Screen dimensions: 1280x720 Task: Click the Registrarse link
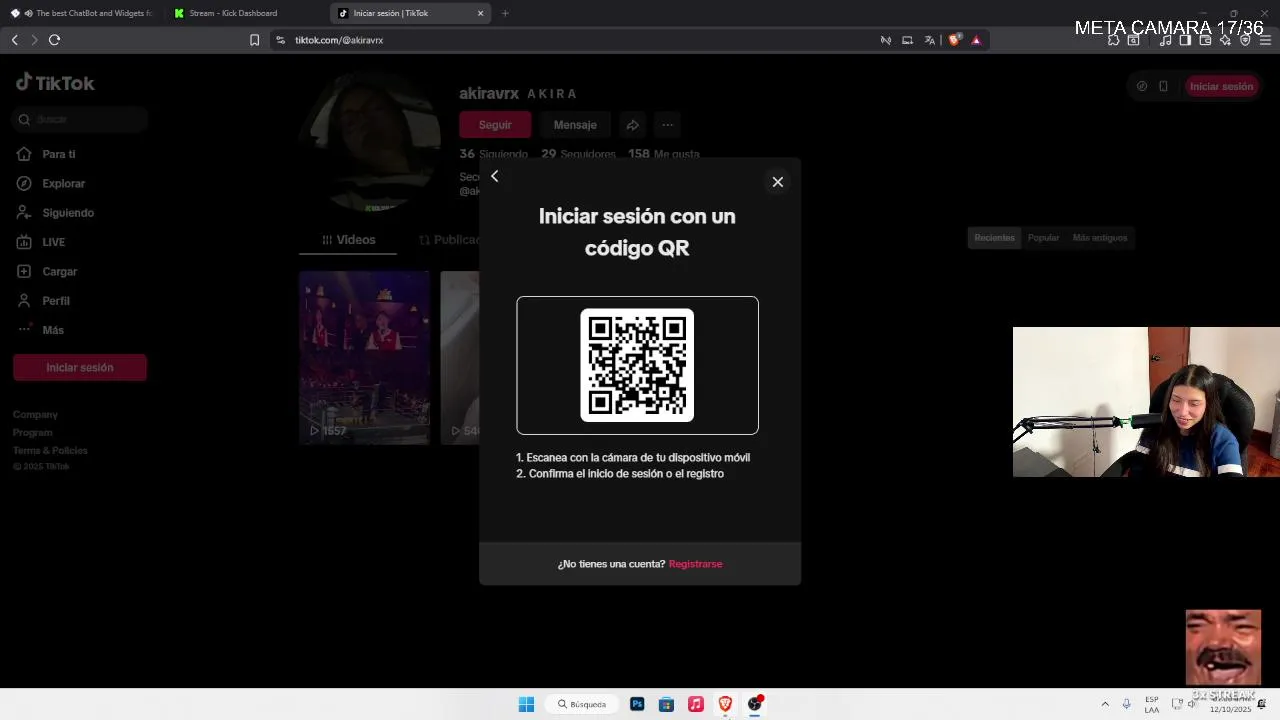(695, 564)
